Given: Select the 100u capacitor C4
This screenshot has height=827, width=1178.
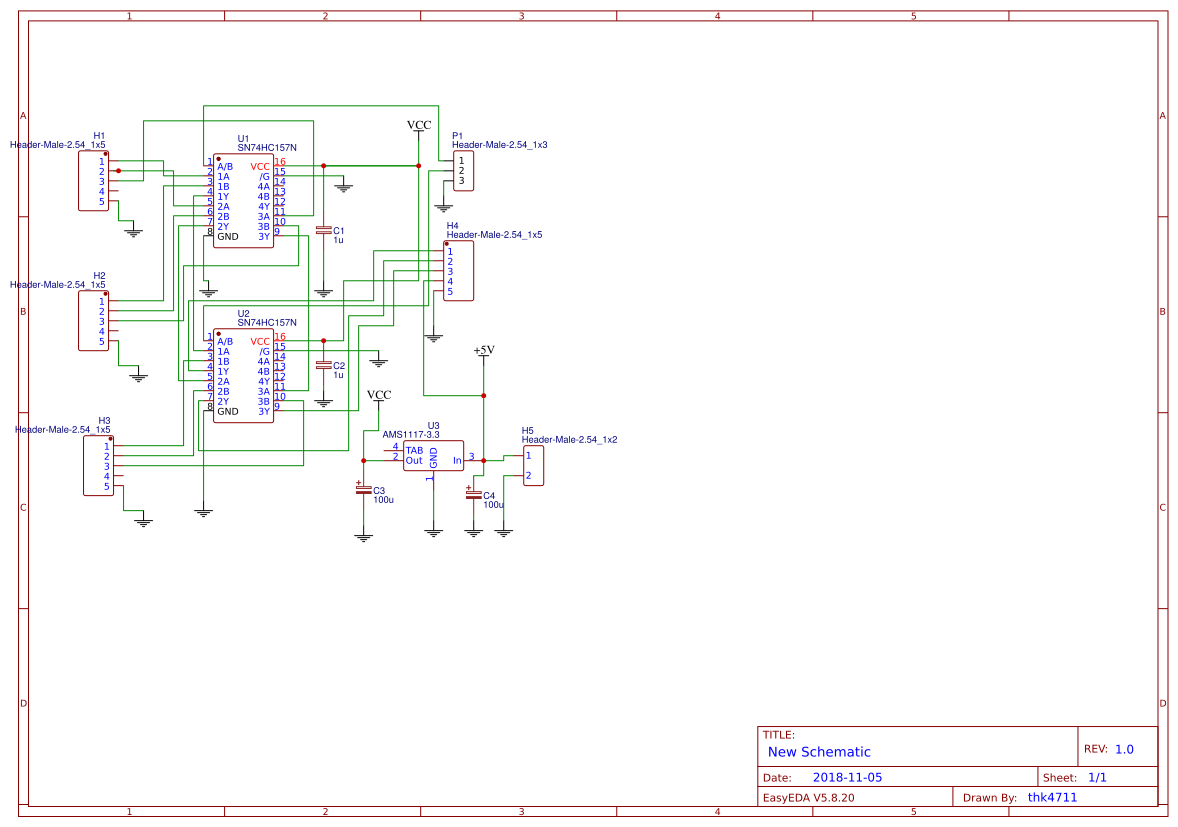Looking at the screenshot, I should (x=476, y=494).
